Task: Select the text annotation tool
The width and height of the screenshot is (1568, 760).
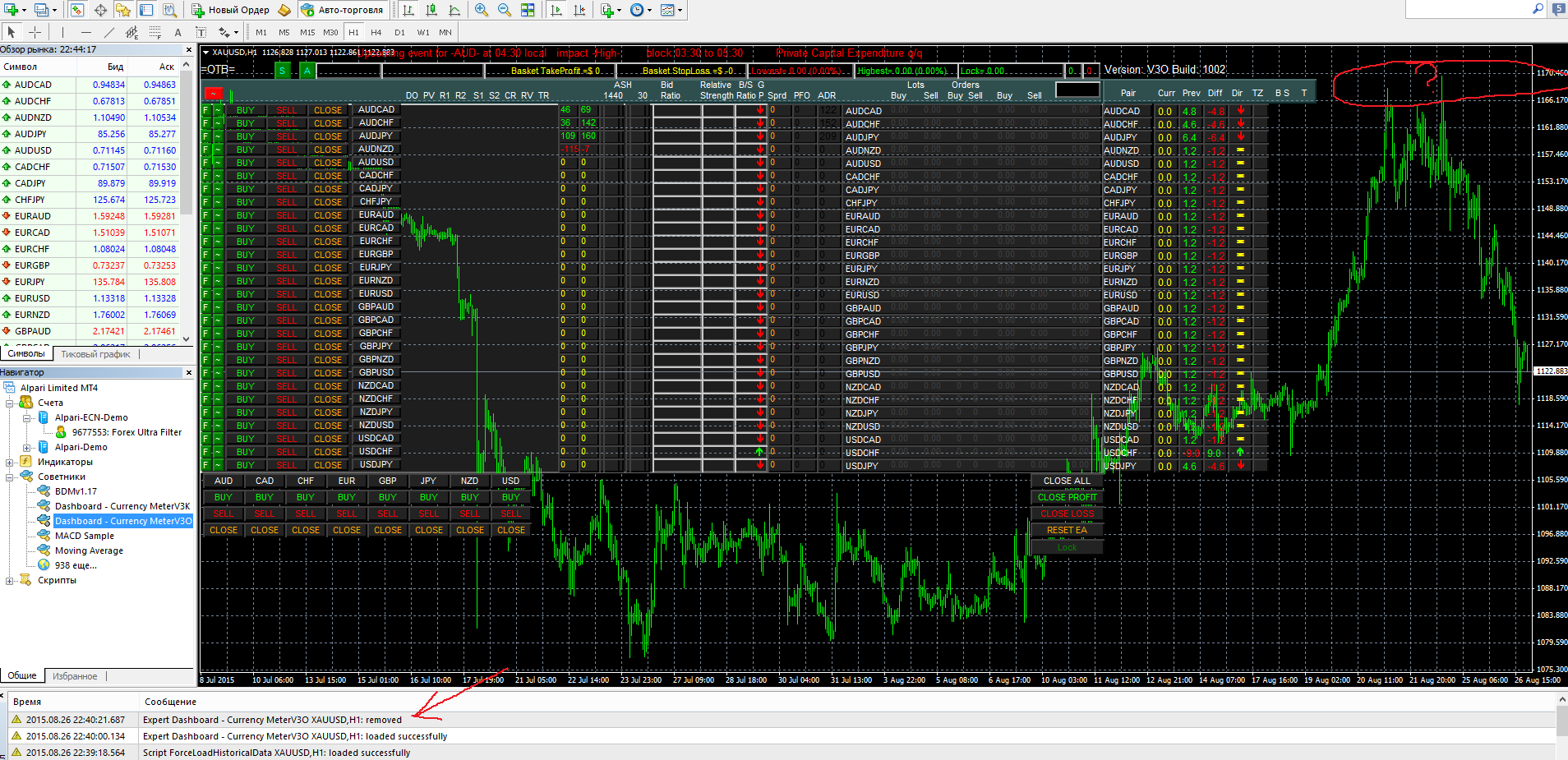Action: tap(178, 32)
